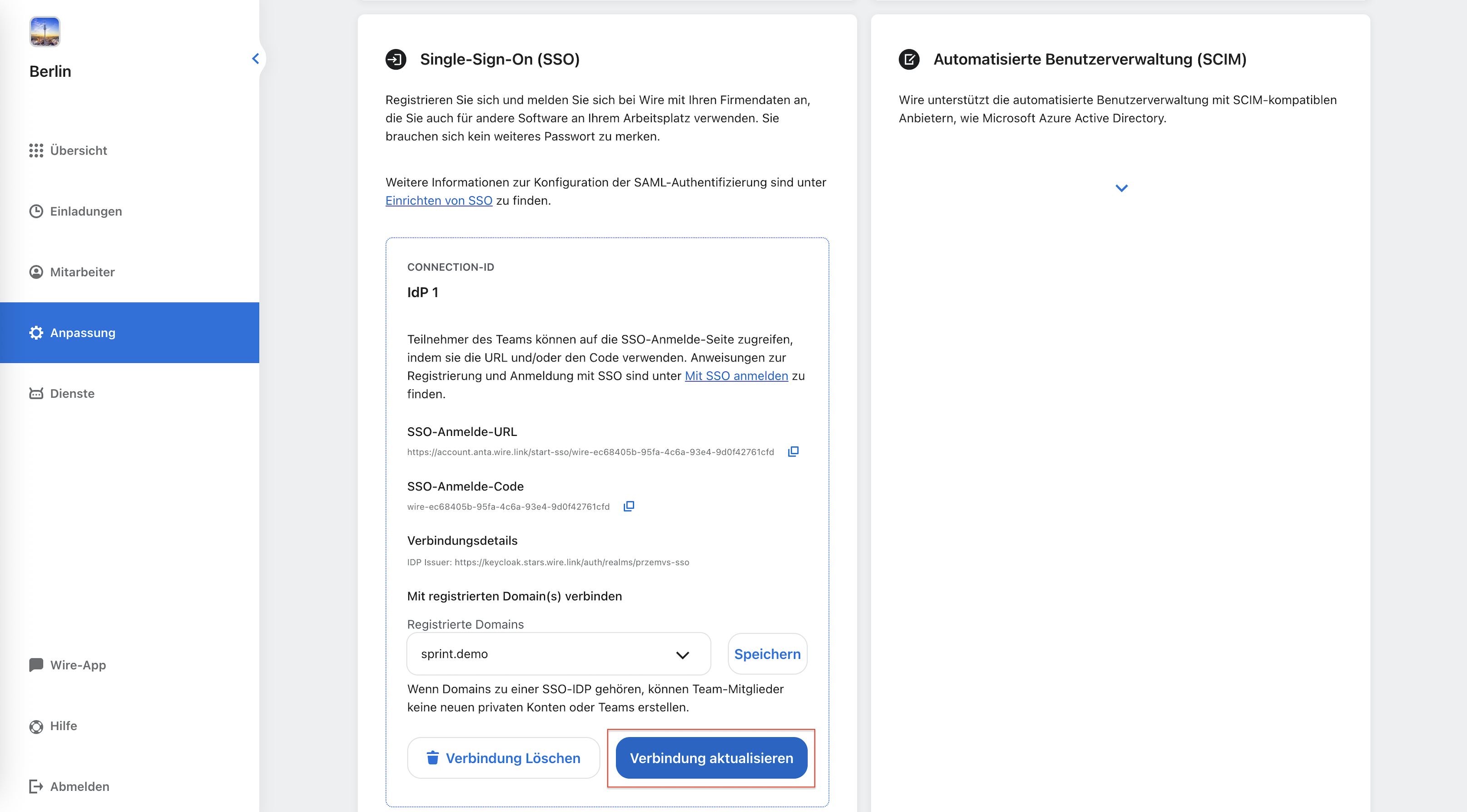This screenshot has height=812, width=1467.
Task: Click the Mit registrierten Domain(s) verbinden label
Action: click(x=514, y=596)
